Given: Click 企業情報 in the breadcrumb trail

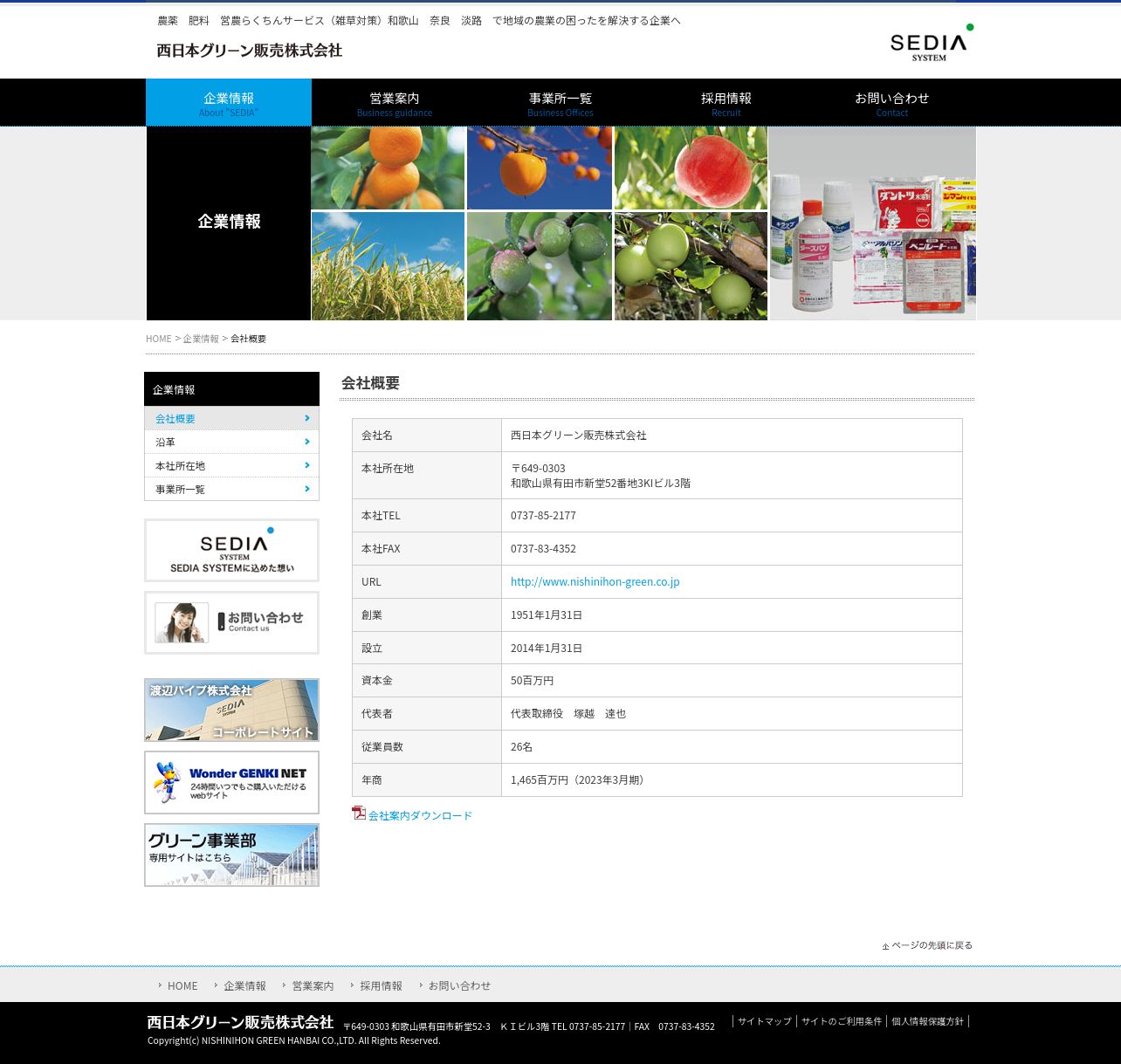Looking at the screenshot, I should pyautogui.click(x=201, y=339).
